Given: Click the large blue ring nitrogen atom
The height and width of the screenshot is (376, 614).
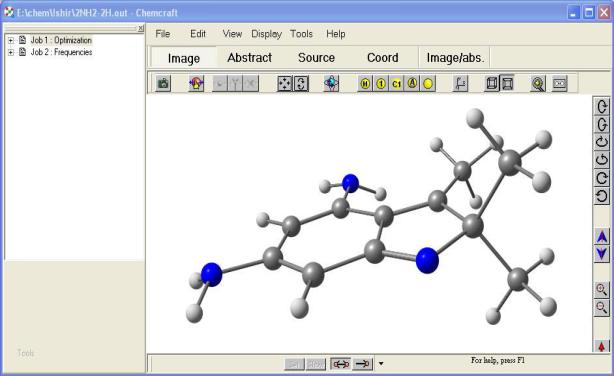Looking at the screenshot, I should click(x=427, y=260).
